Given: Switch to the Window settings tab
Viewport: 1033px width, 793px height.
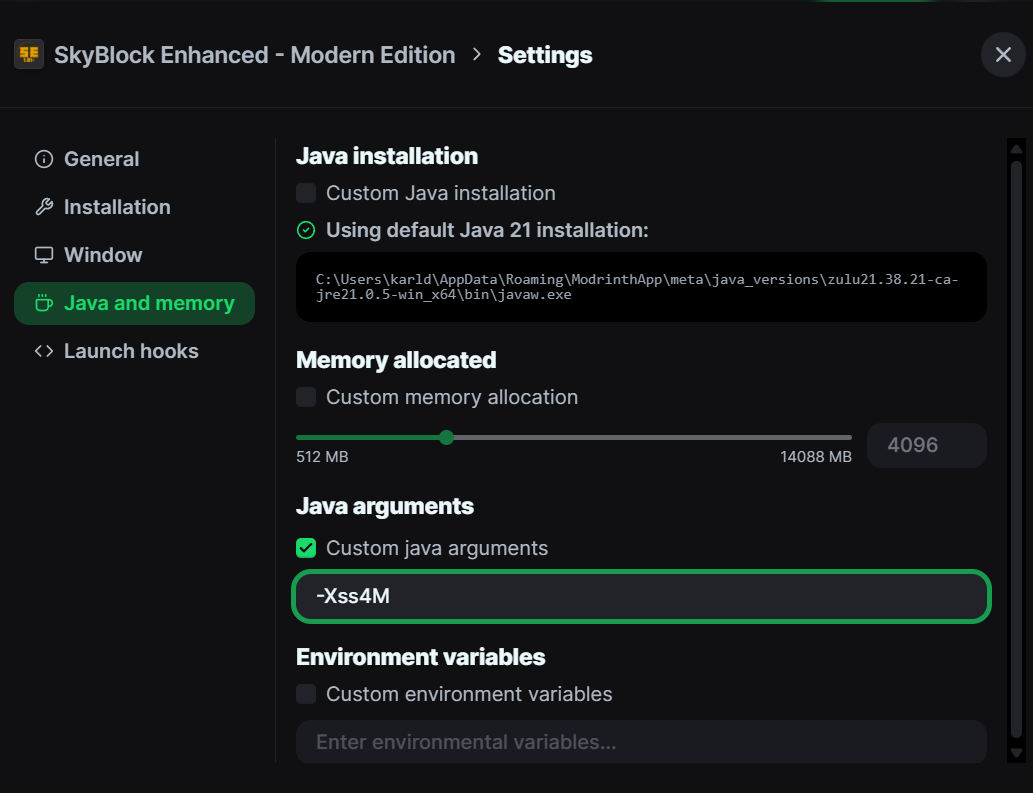Looking at the screenshot, I should coord(134,255).
